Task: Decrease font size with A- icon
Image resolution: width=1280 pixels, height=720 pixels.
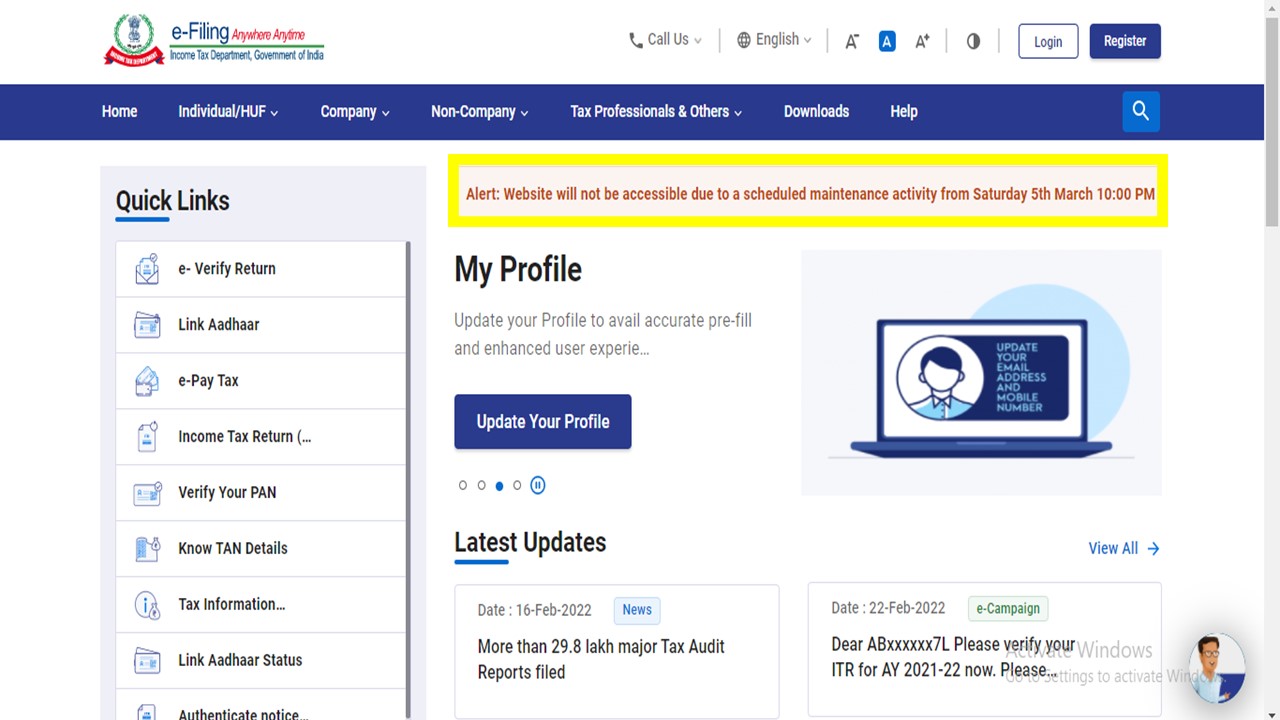Action: pos(852,41)
